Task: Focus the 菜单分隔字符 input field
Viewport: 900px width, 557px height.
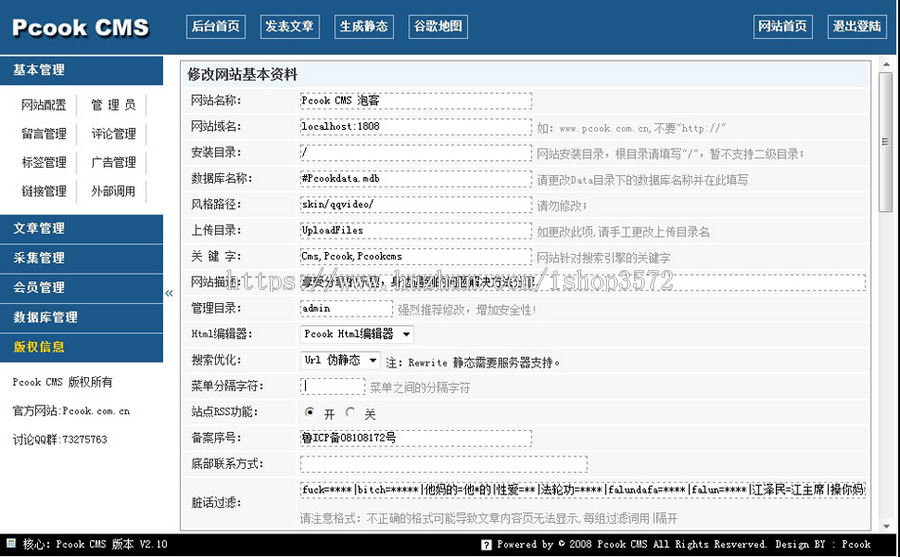Action: 332,386
